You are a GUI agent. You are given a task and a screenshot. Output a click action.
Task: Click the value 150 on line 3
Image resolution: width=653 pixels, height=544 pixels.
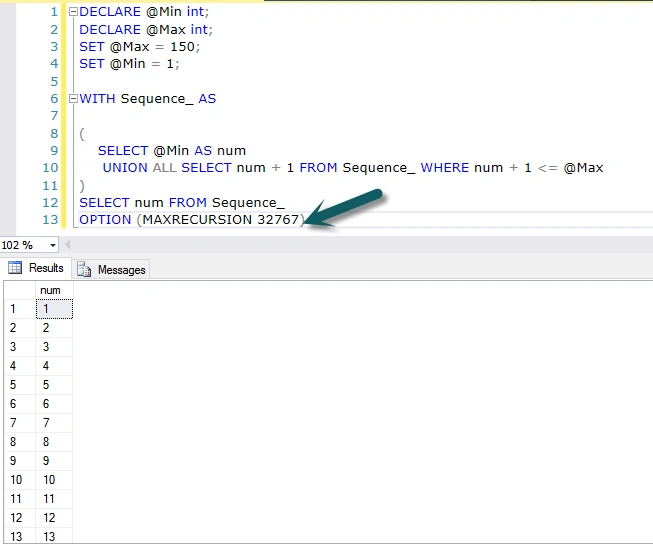pyautogui.click(x=182, y=47)
